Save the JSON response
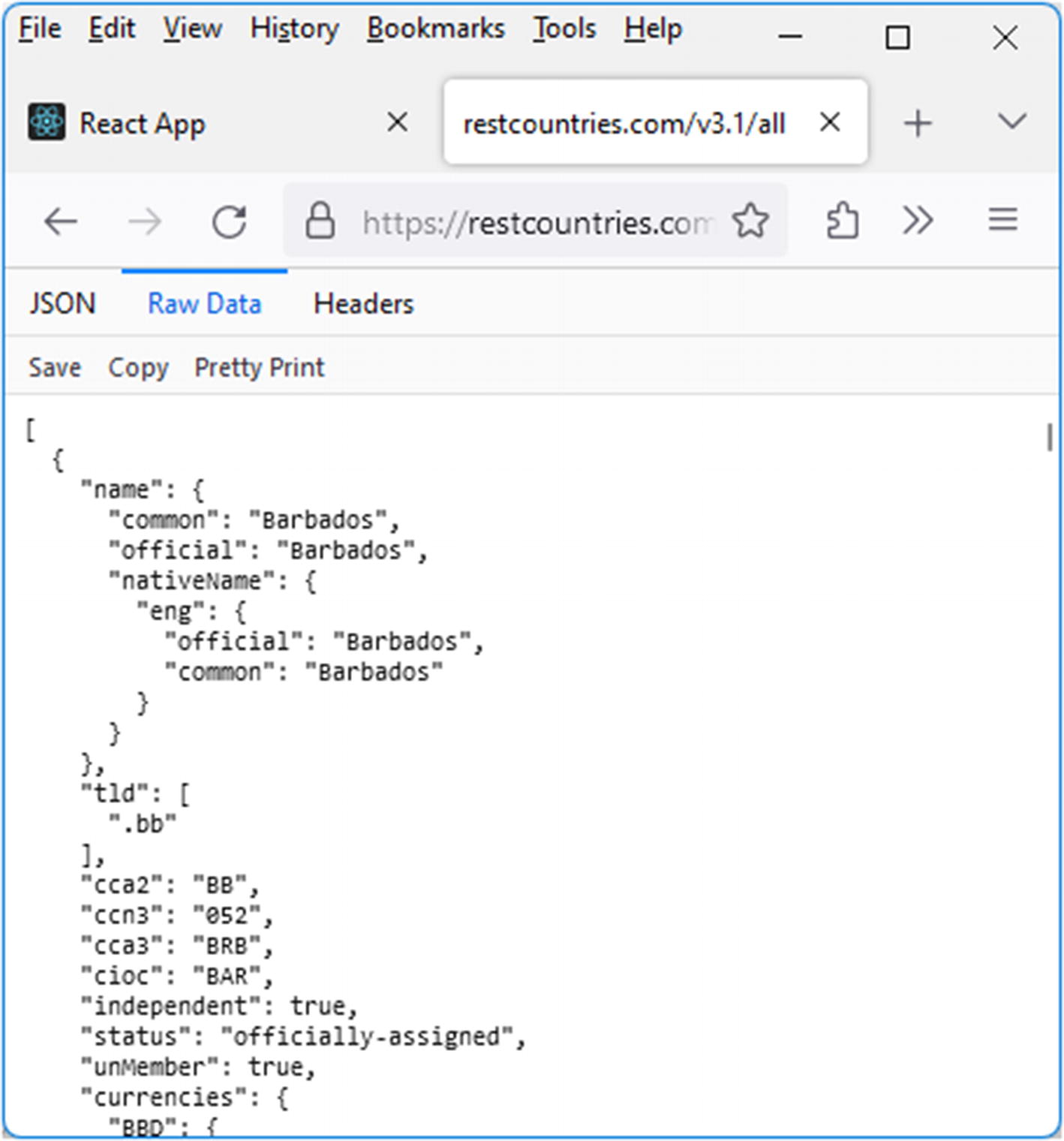 [x=55, y=367]
